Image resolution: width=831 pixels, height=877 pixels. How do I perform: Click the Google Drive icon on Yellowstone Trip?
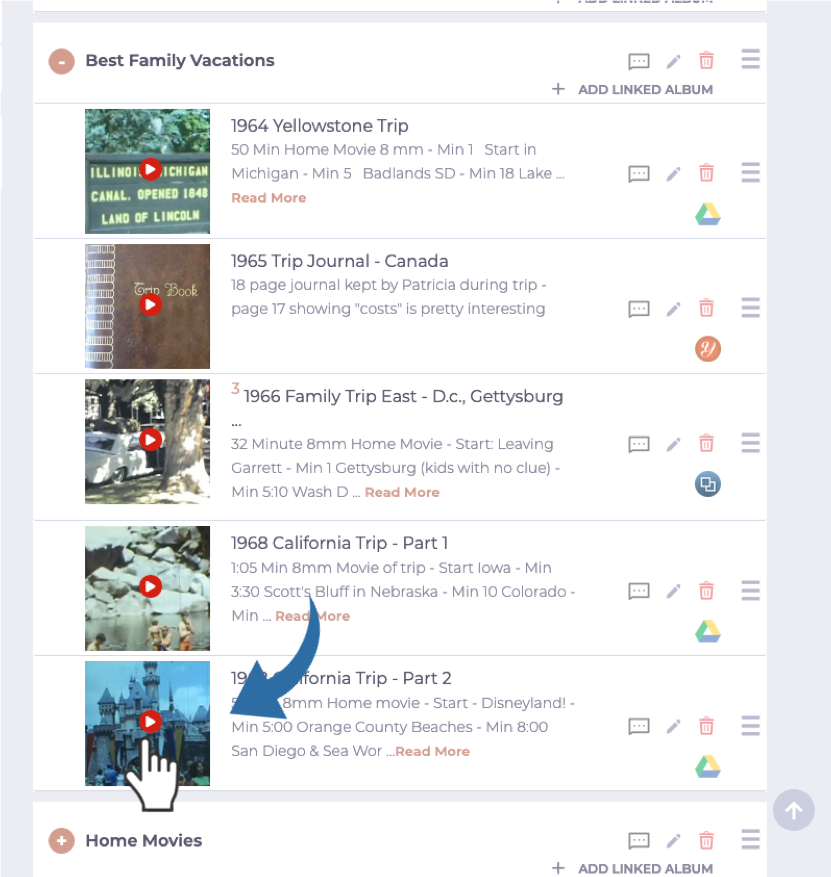[707, 214]
